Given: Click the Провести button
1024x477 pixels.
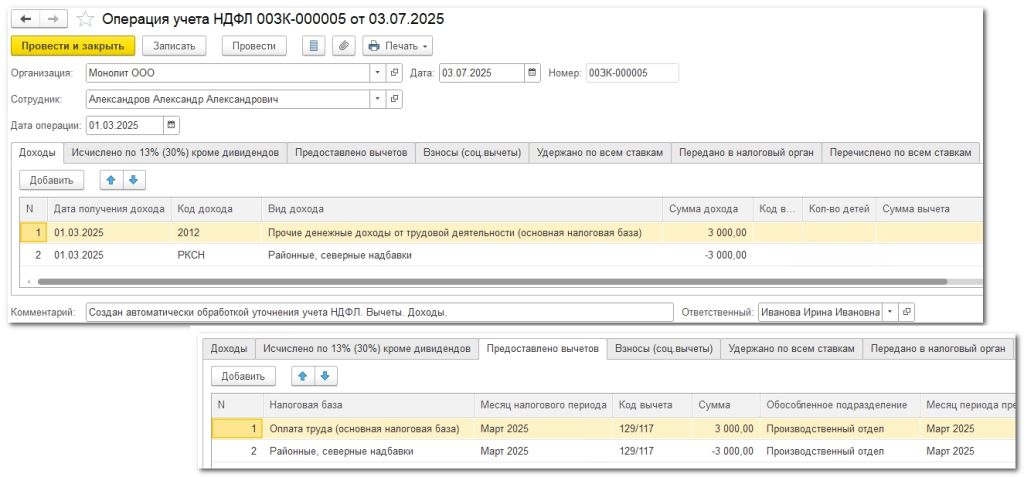Looking at the screenshot, I should coord(253,46).
